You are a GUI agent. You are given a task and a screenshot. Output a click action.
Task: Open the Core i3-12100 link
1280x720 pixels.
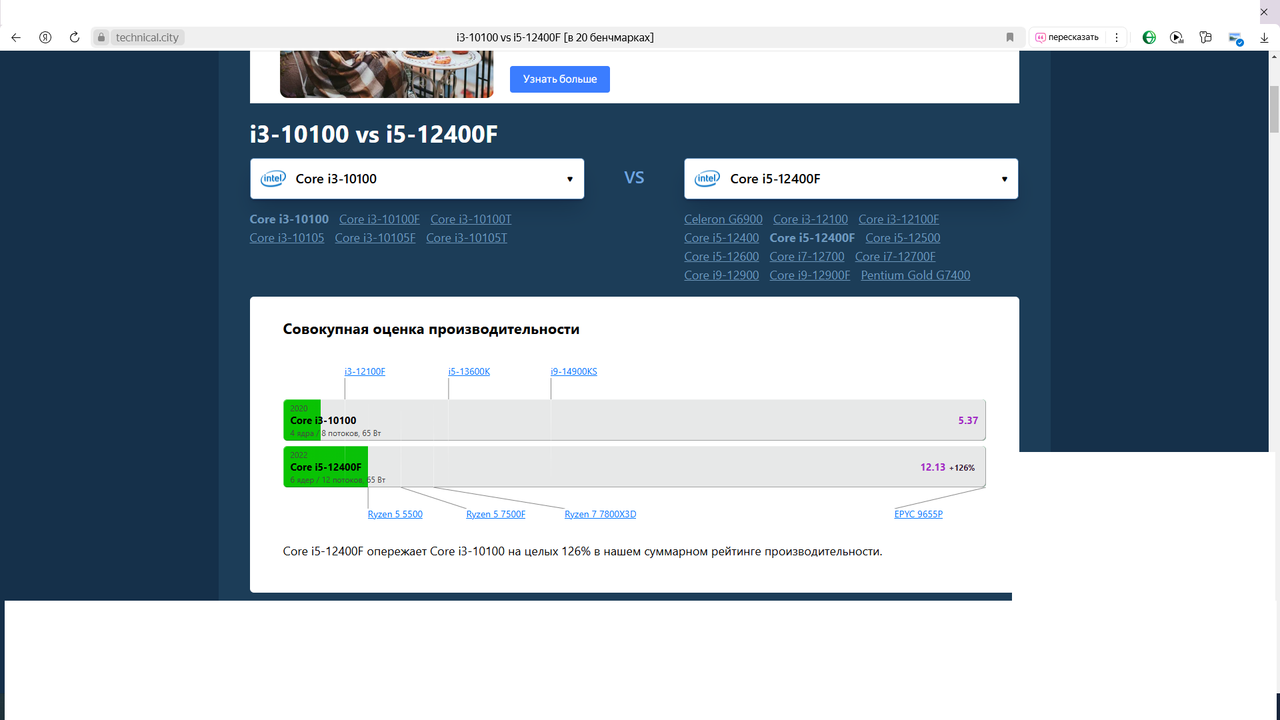pos(810,219)
